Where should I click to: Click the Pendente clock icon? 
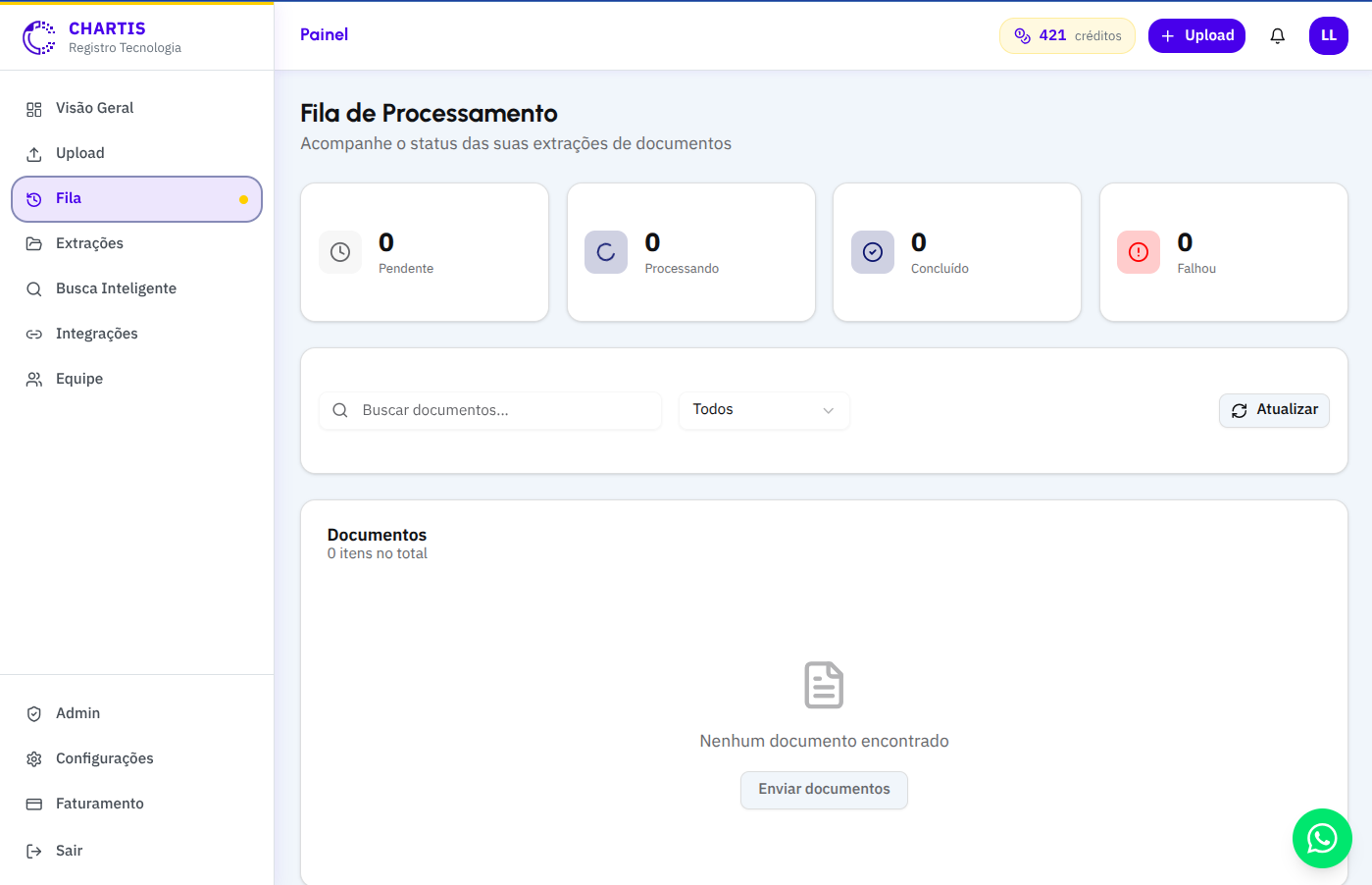coord(340,252)
